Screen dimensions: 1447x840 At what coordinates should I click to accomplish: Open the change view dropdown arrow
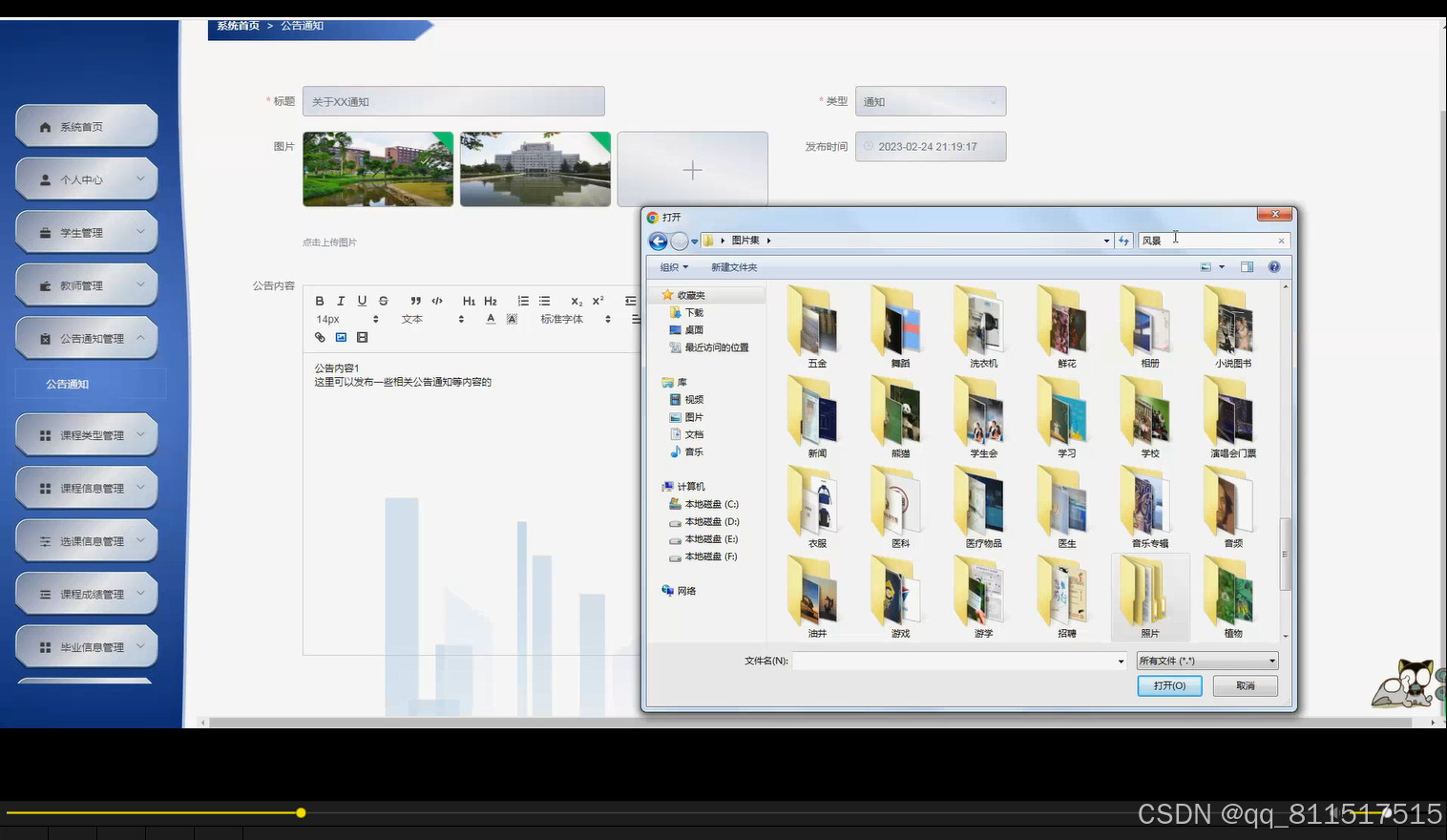click(x=1222, y=267)
